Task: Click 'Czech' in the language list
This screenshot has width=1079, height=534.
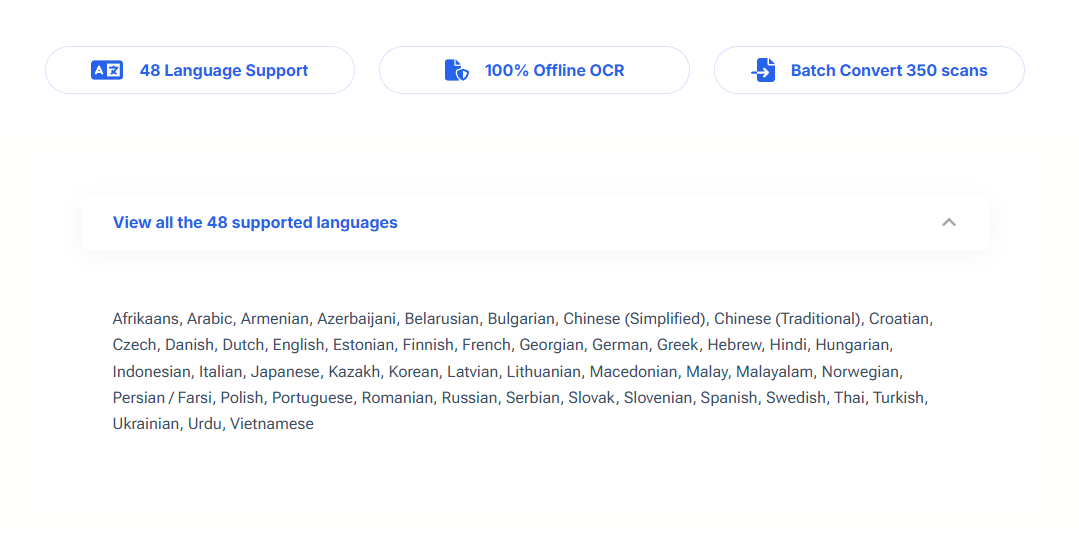Action: 134,345
